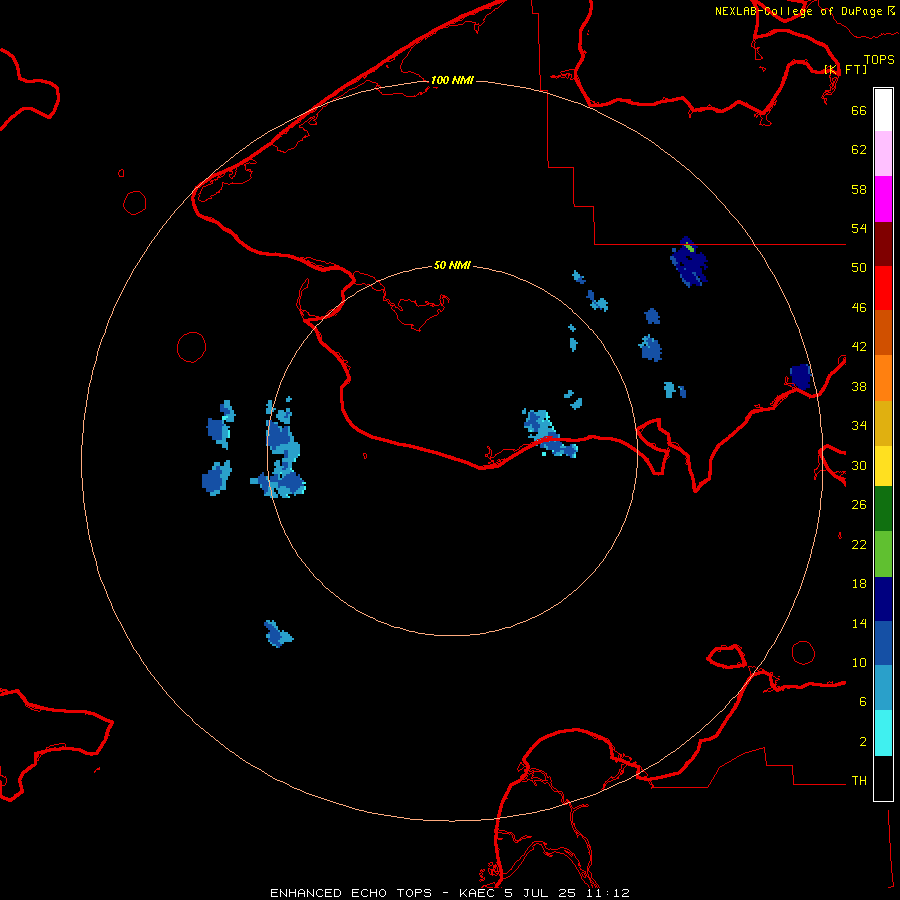Click the medium blue 18 kft swatch
This screenshot has width=900, height=900.
coord(883,643)
